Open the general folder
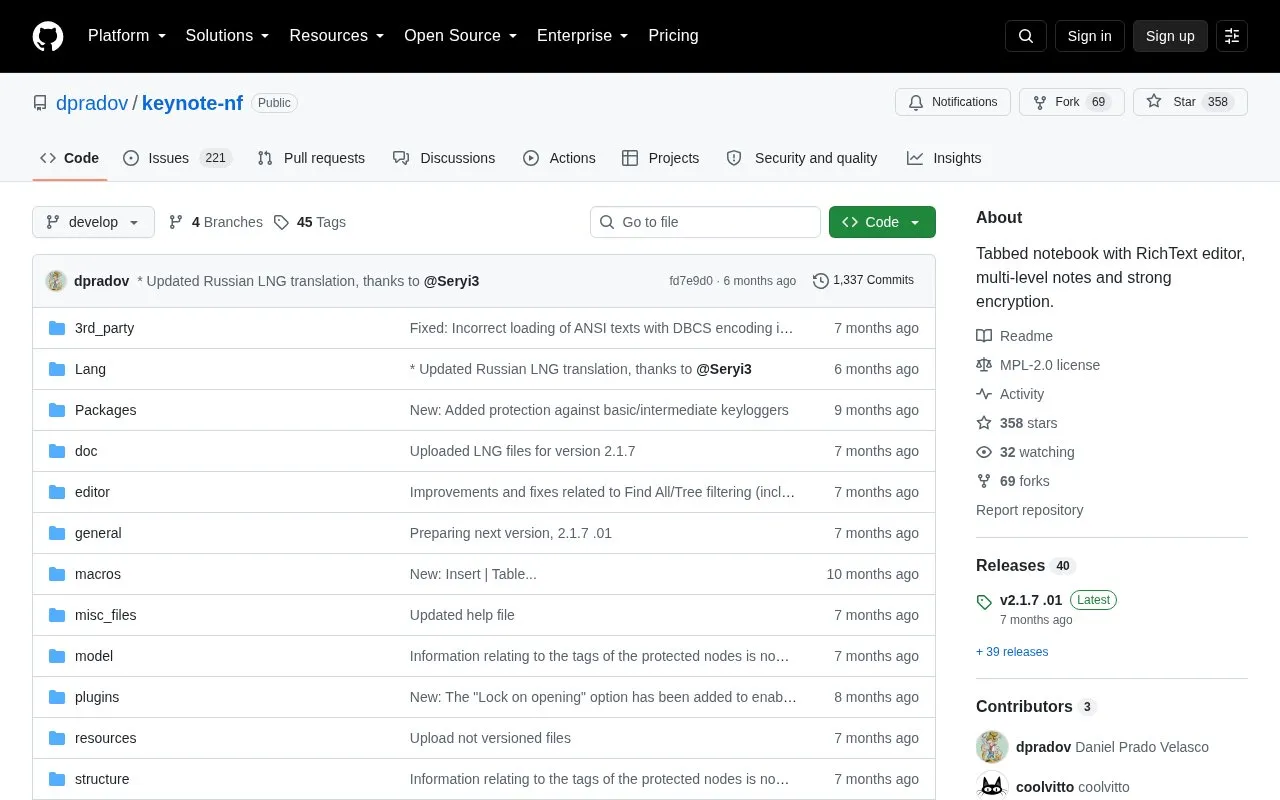Image resolution: width=1280 pixels, height=800 pixels. pyautogui.click(x=98, y=533)
